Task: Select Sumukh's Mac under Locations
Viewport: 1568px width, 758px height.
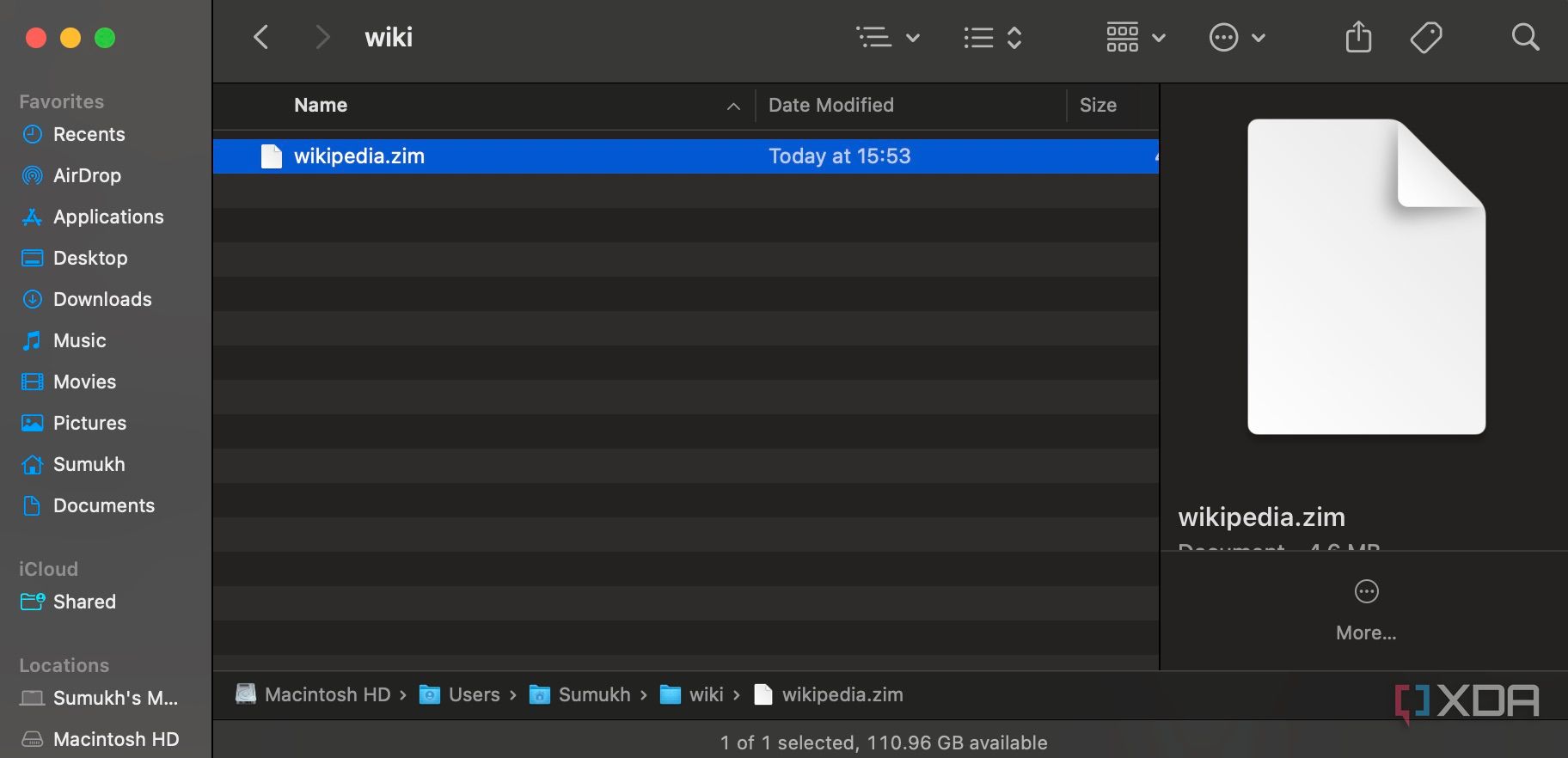Action: click(x=115, y=698)
